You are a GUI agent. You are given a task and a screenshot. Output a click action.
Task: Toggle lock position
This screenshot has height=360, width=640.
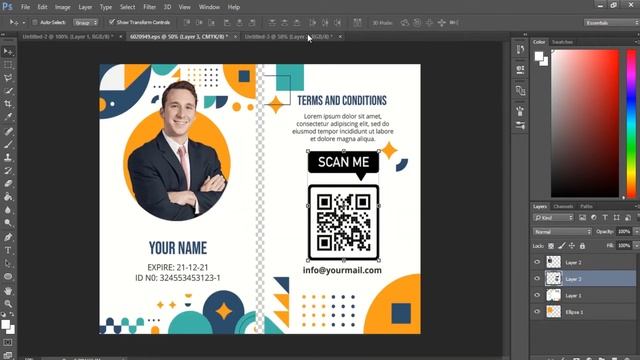(572, 246)
